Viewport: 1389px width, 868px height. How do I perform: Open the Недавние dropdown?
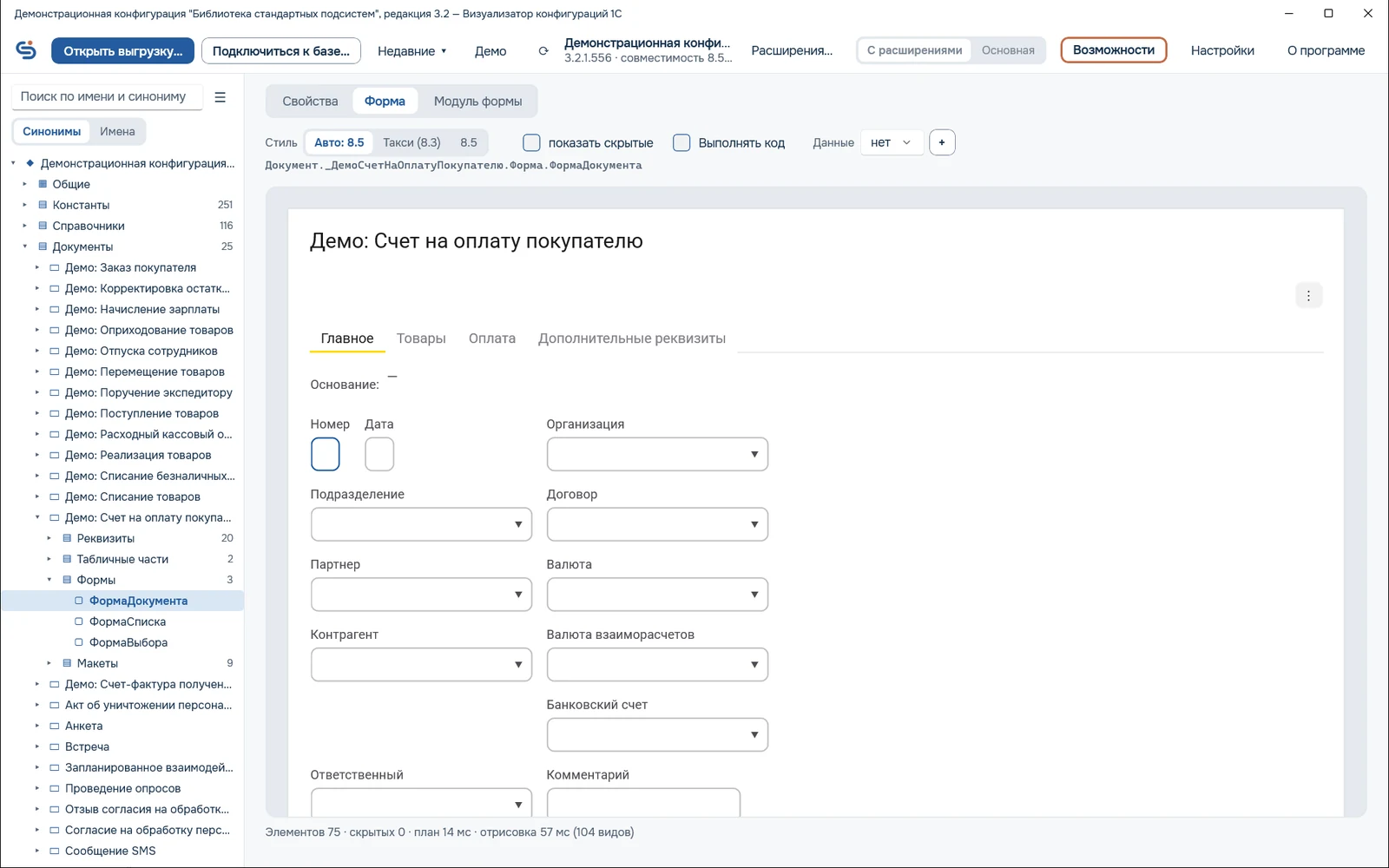click(411, 51)
